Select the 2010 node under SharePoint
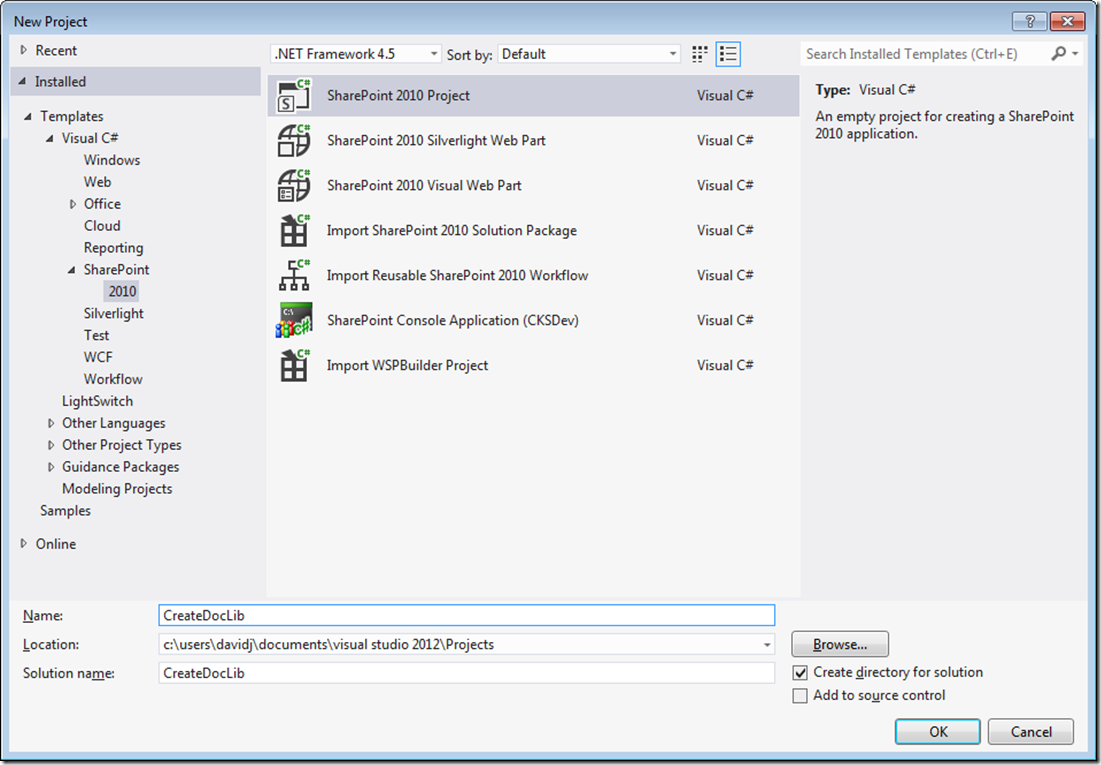1101x765 pixels. pos(122,292)
